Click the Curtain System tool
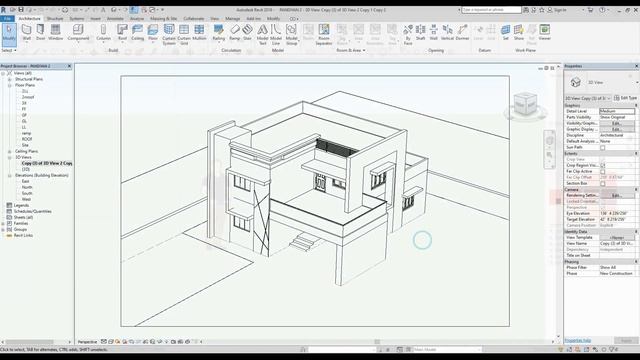Viewport: 640px width, 360px height. click(169, 34)
